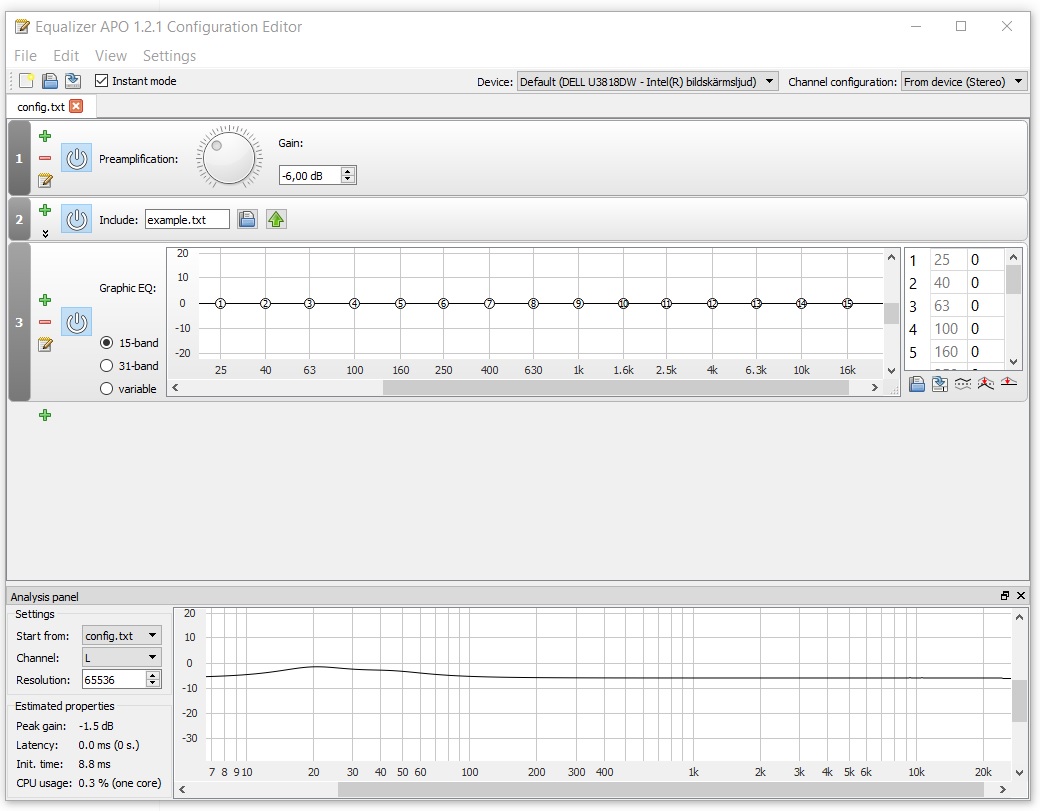The height and width of the screenshot is (811, 1040).
Task: Invert the graphic EQ response
Action: pyautogui.click(x=963, y=384)
